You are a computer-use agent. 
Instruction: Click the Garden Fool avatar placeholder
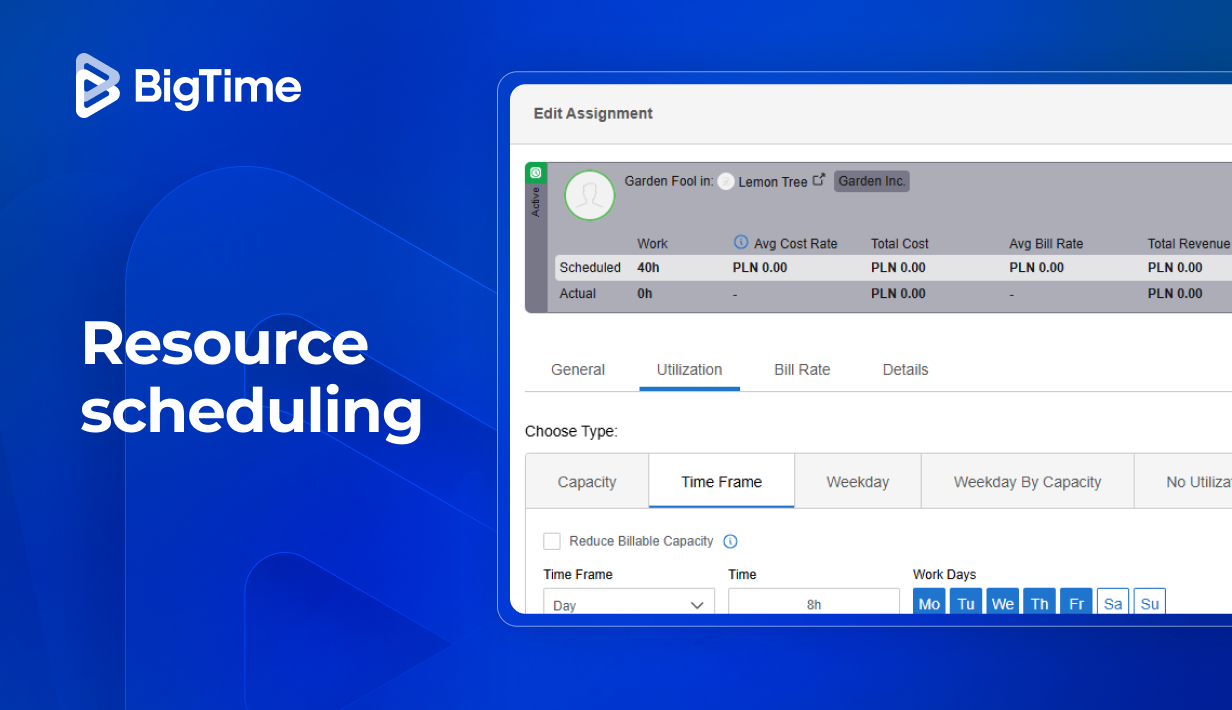click(x=589, y=195)
